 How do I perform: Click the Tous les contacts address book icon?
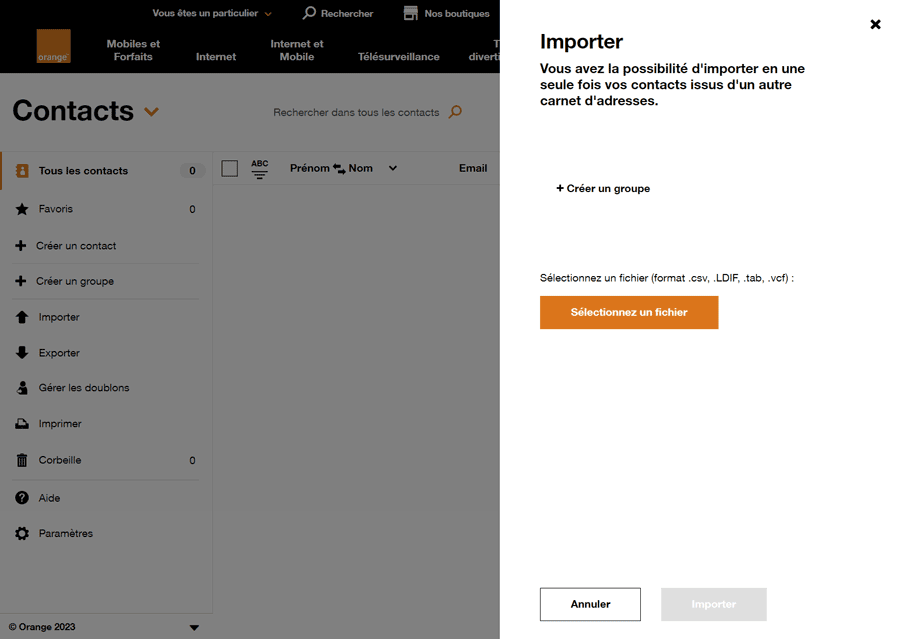tap(22, 171)
